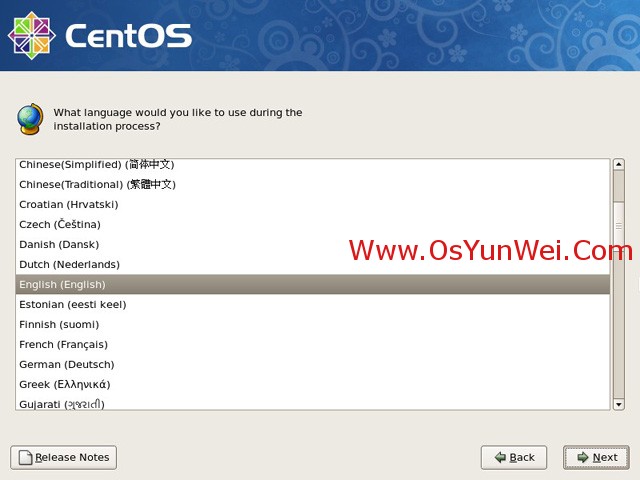Go to the Next installation step
Screen dimensions: 640x480
(596, 458)
